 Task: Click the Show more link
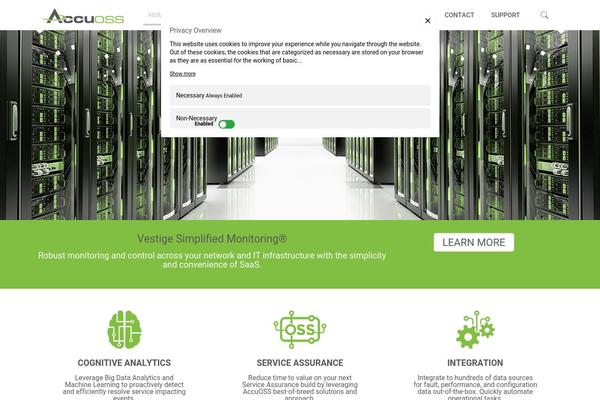pyautogui.click(x=183, y=73)
